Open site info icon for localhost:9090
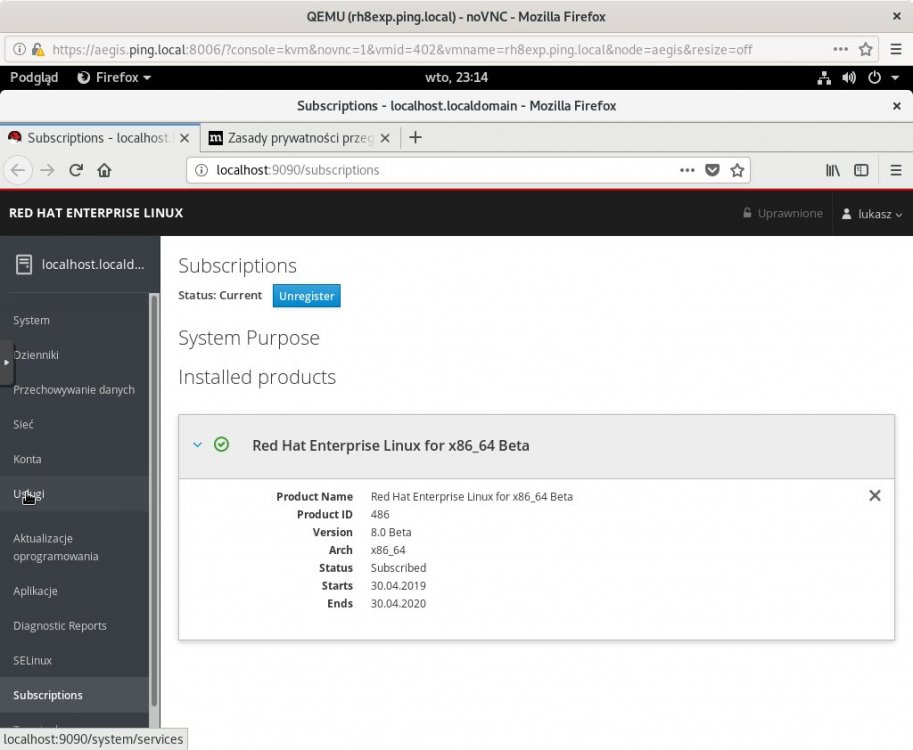Viewport: 913px width, 750px height. coord(201,170)
